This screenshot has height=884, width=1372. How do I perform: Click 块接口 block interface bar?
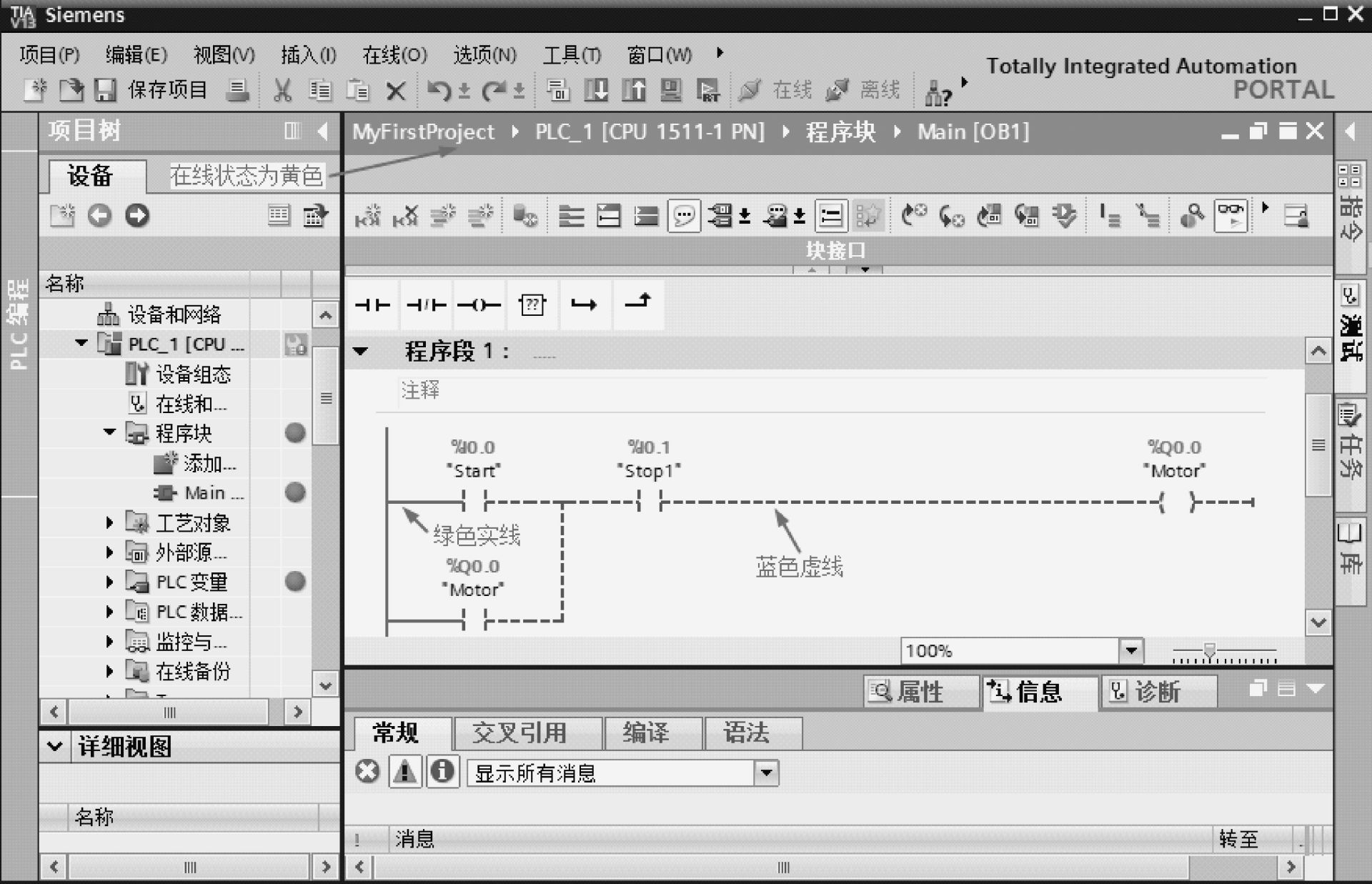click(837, 251)
